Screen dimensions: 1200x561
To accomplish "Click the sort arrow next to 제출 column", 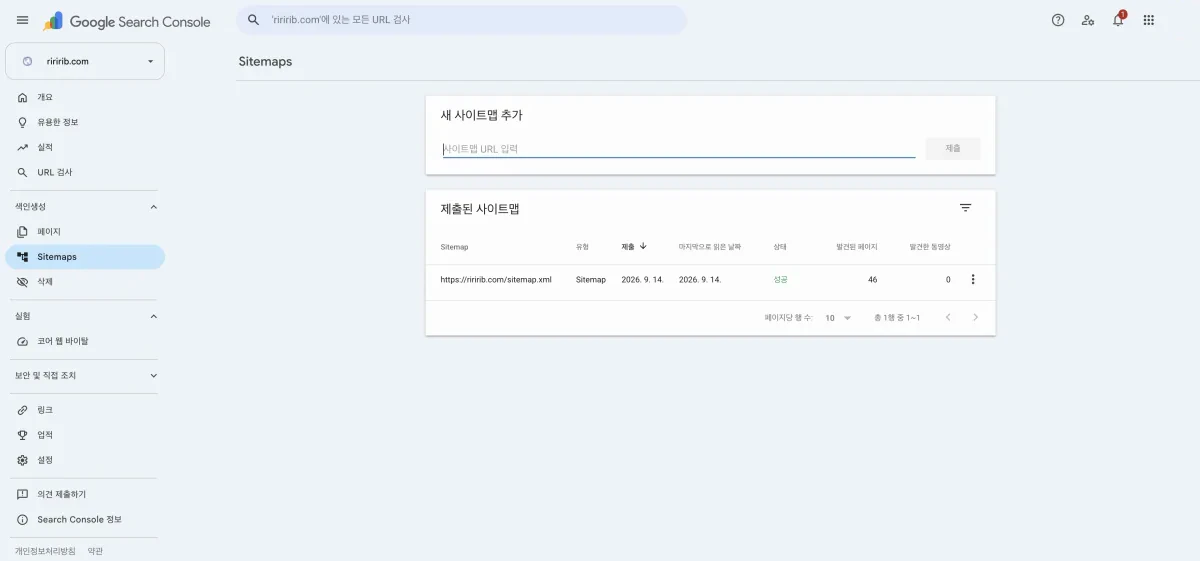I will [643, 246].
